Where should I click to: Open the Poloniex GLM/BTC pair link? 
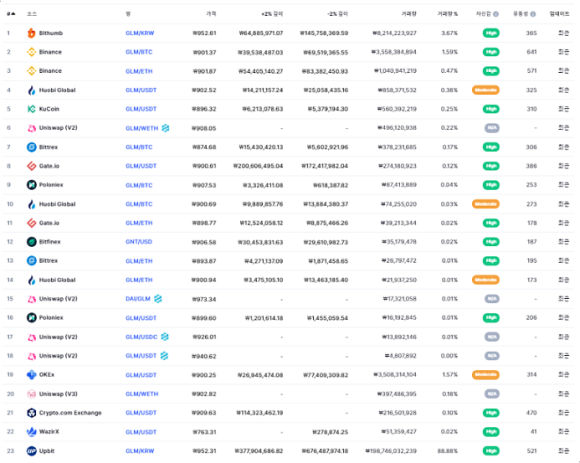139,185
